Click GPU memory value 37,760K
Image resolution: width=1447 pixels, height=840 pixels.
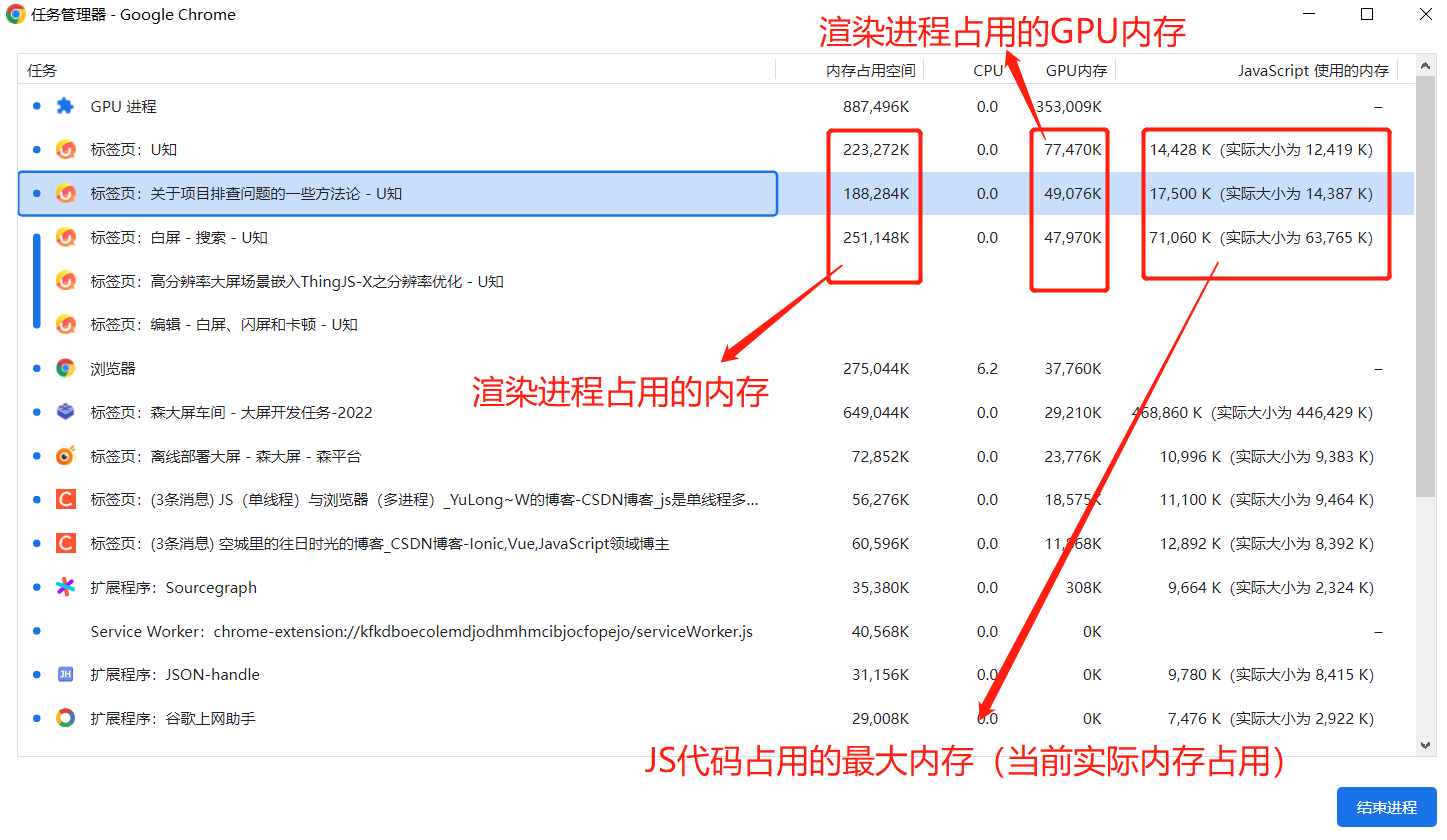[x=1073, y=368]
